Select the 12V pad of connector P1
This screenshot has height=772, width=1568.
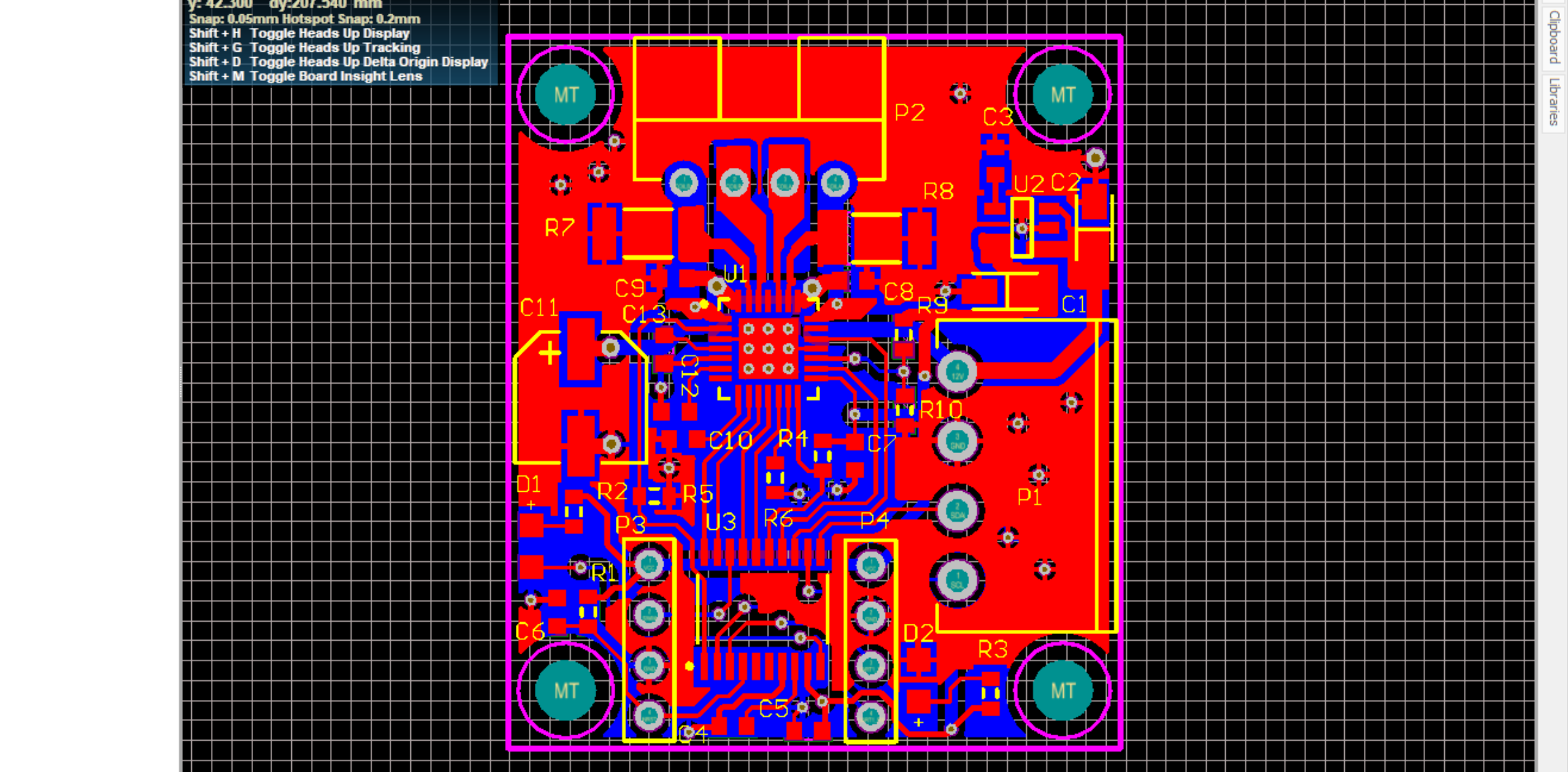tap(957, 372)
